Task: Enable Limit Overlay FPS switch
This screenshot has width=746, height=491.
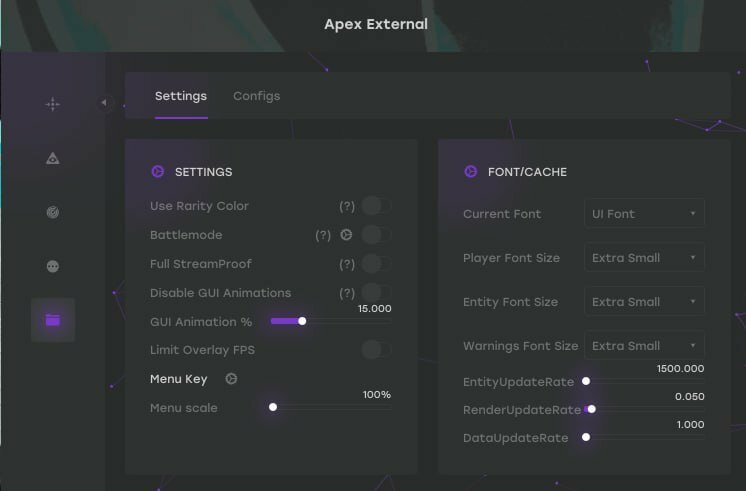Action: tap(376, 350)
